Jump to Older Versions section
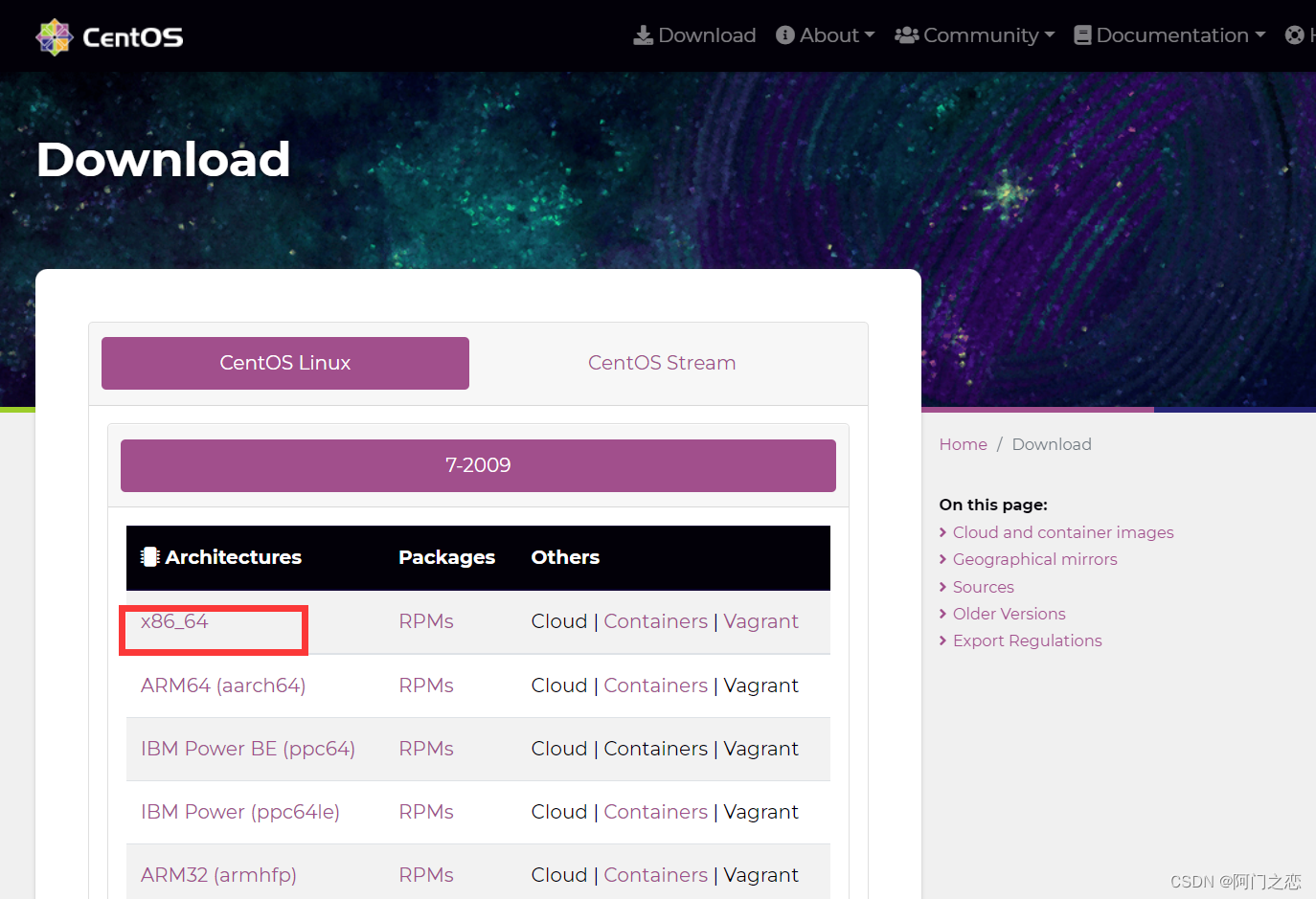This screenshot has height=899, width=1316. click(1009, 614)
